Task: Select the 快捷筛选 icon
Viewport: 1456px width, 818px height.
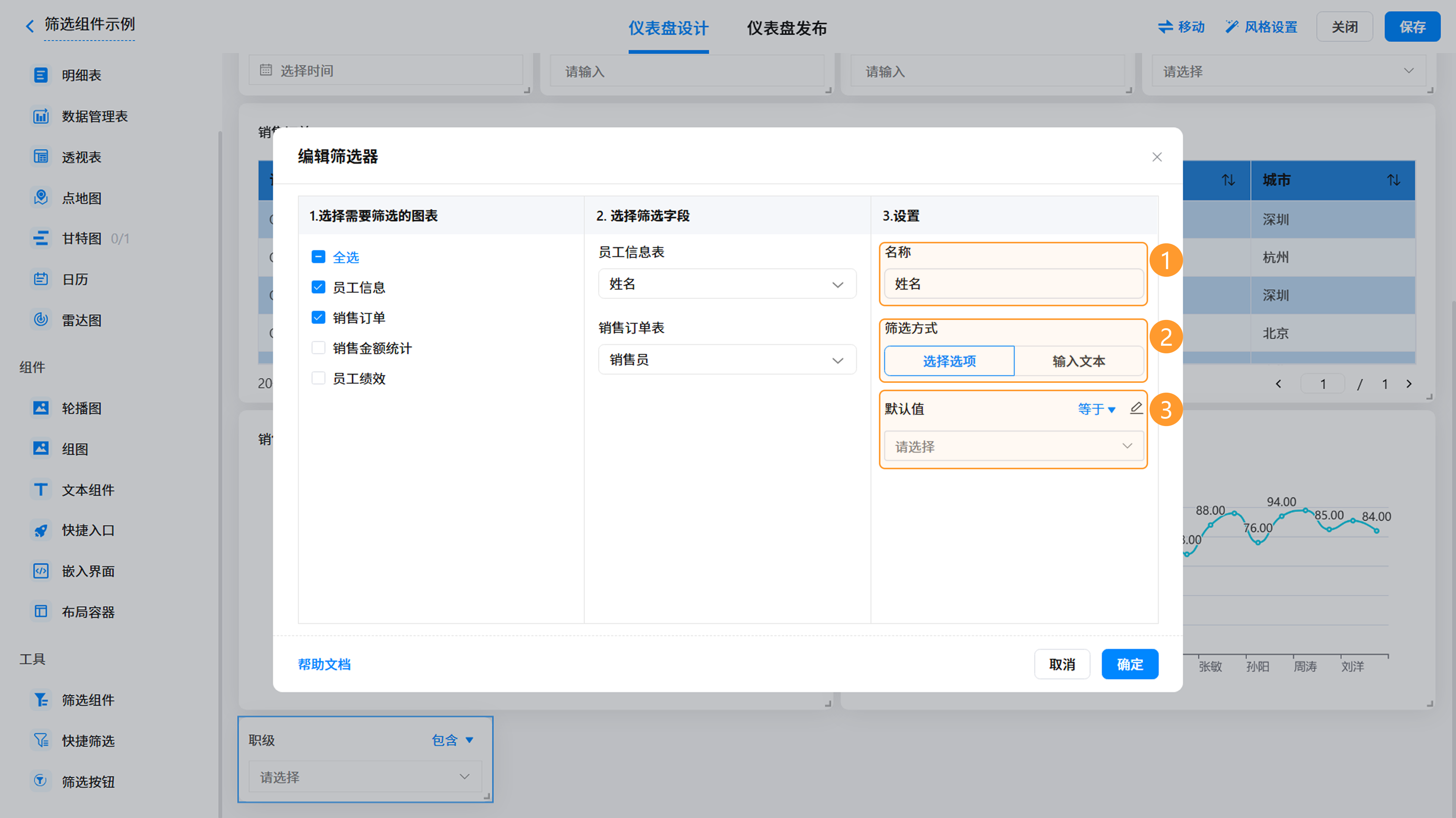Action: tap(41, 741)
